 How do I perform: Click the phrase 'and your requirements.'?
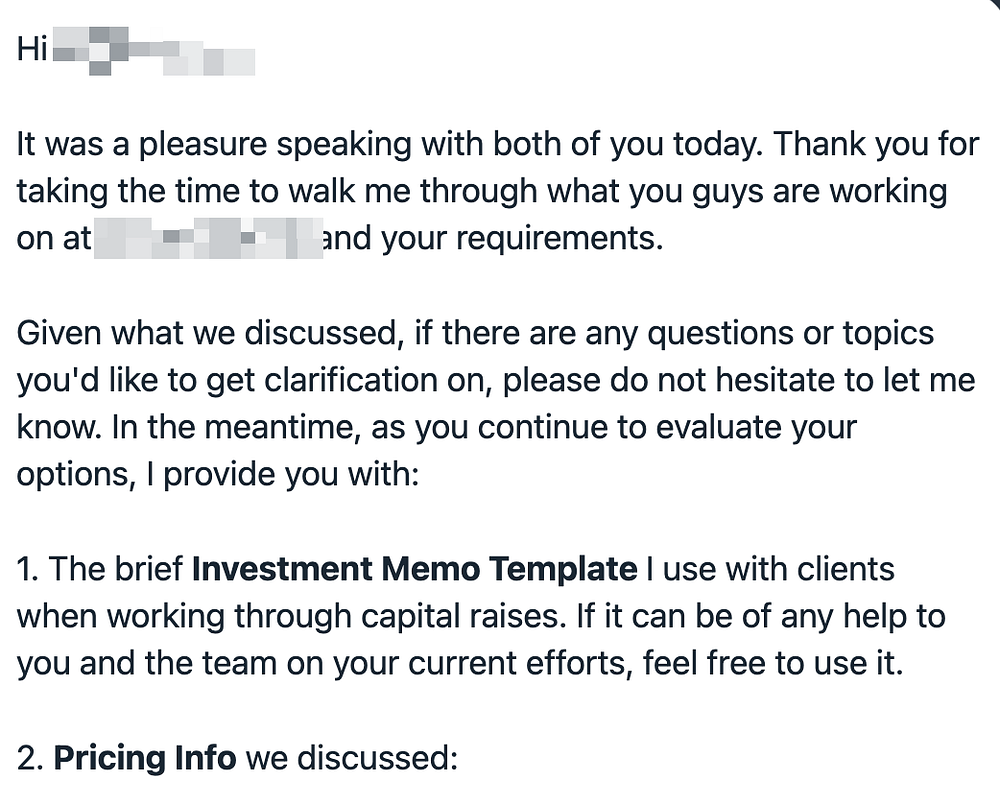(493, 240)
